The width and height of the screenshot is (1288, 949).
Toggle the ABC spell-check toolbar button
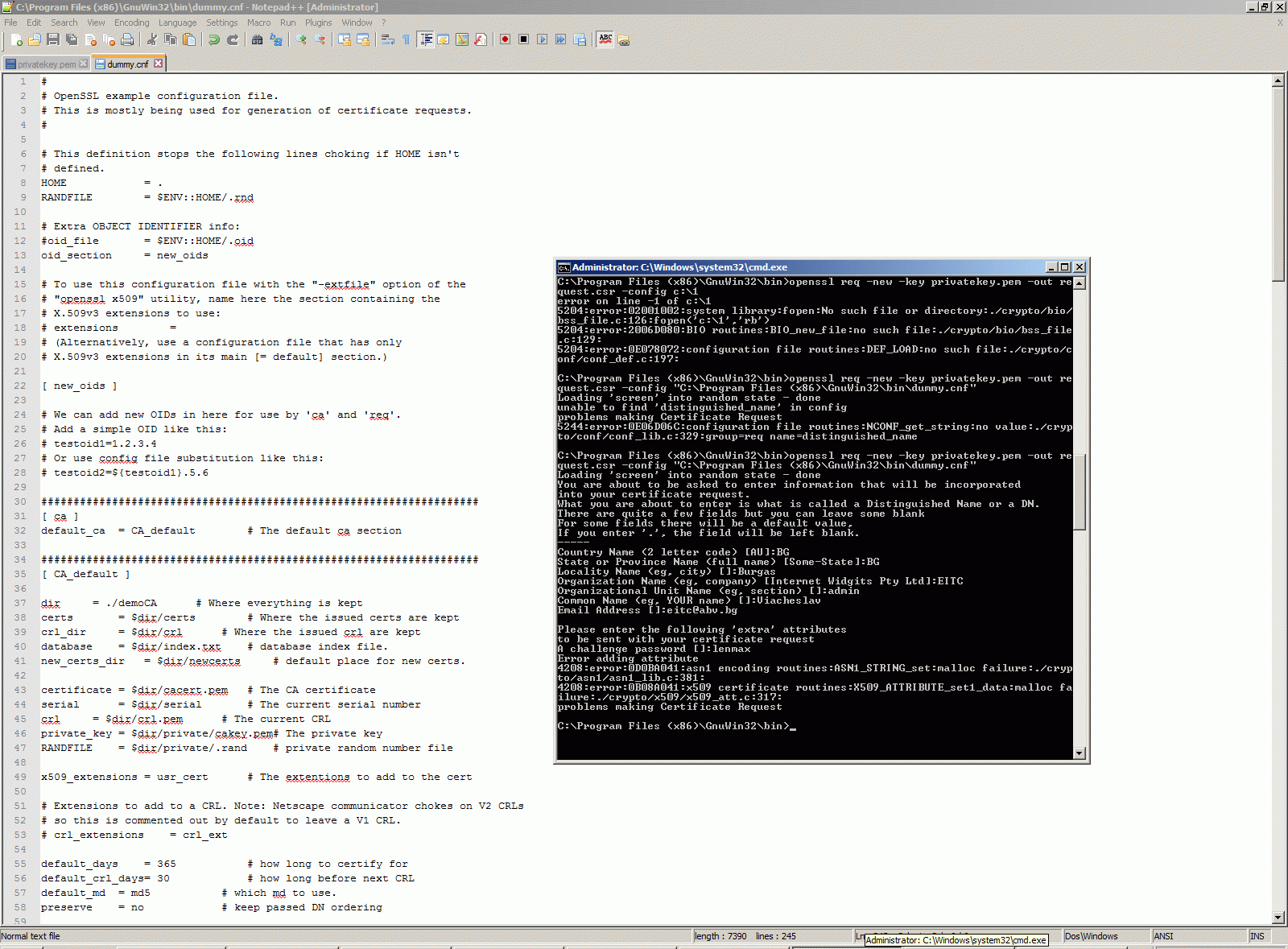[605, 39]
